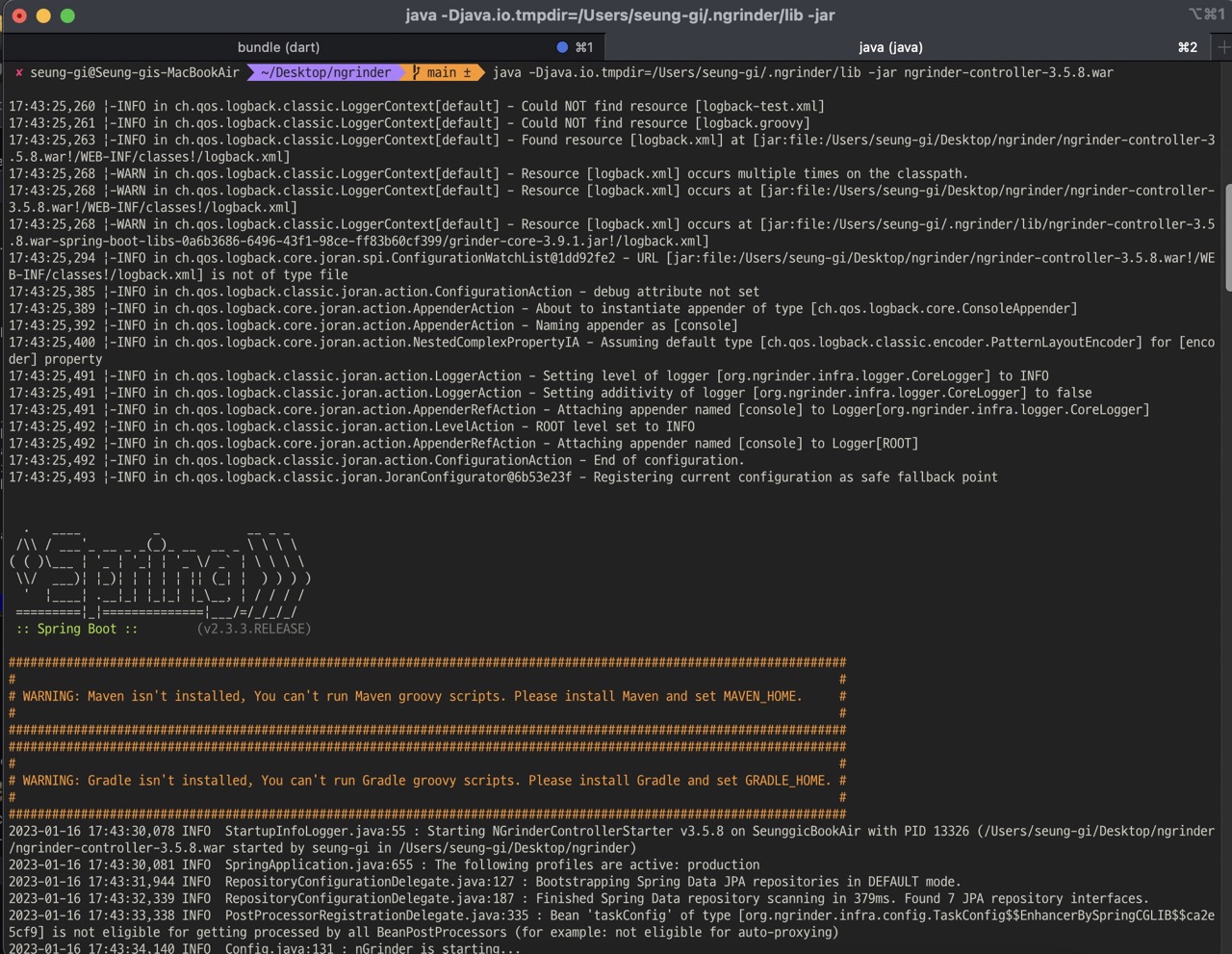The image size is (1232, 954).
Task: Click the (v2.3.3.RELEASE) Spring Boot version text
Action: click(253, 629)
